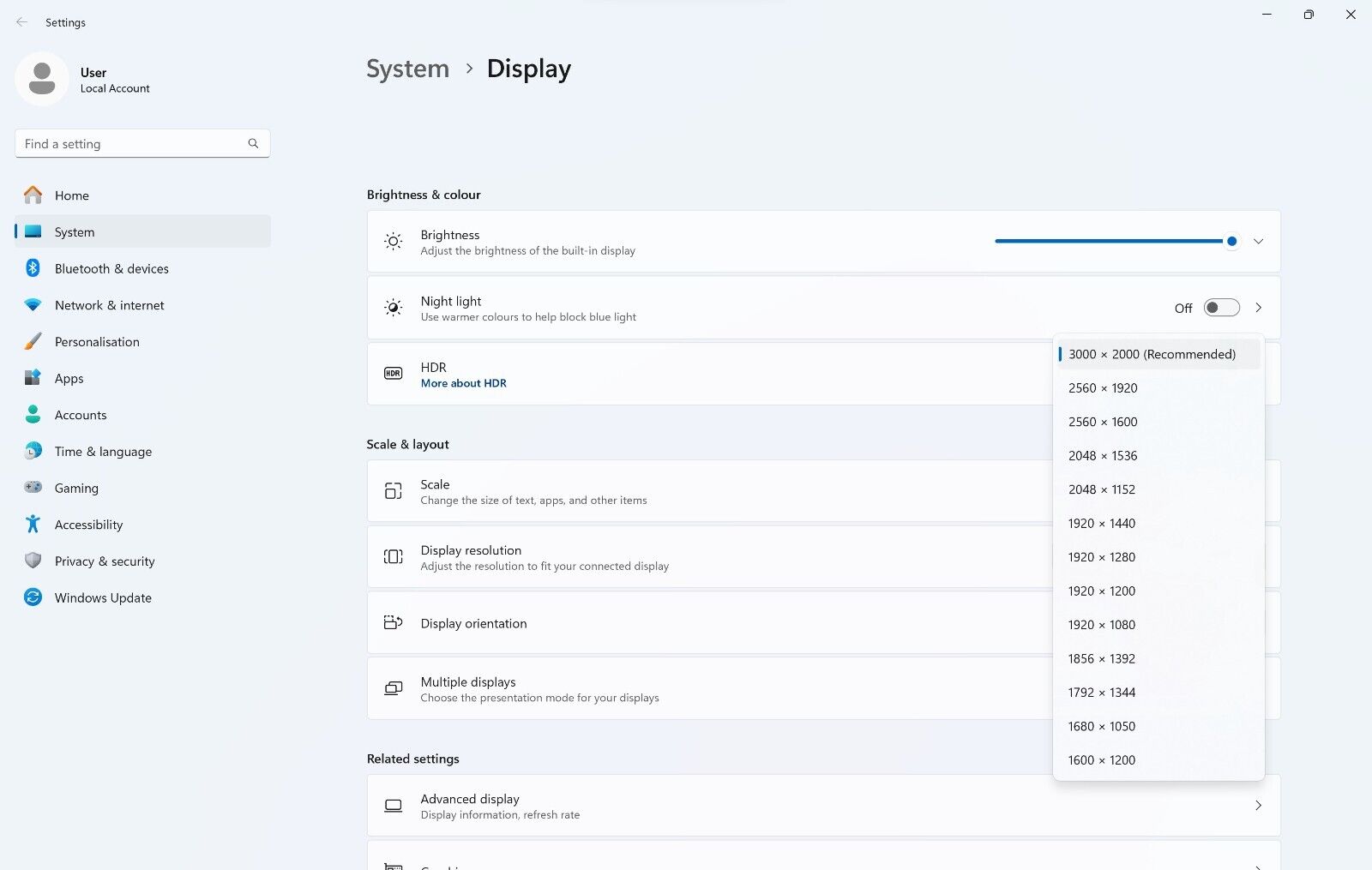The width and height of the screenshot is (1372, 870).
Task: Pick 1600 × 1200 resolution
Action: [1158, 760]
